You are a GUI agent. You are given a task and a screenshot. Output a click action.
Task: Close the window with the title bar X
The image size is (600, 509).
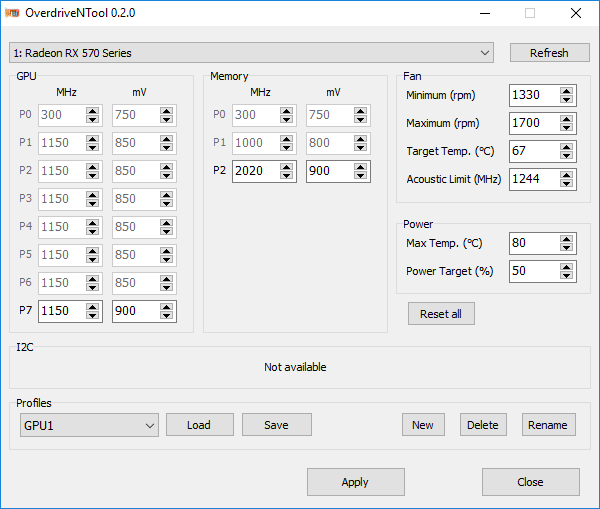coord(576,13)
